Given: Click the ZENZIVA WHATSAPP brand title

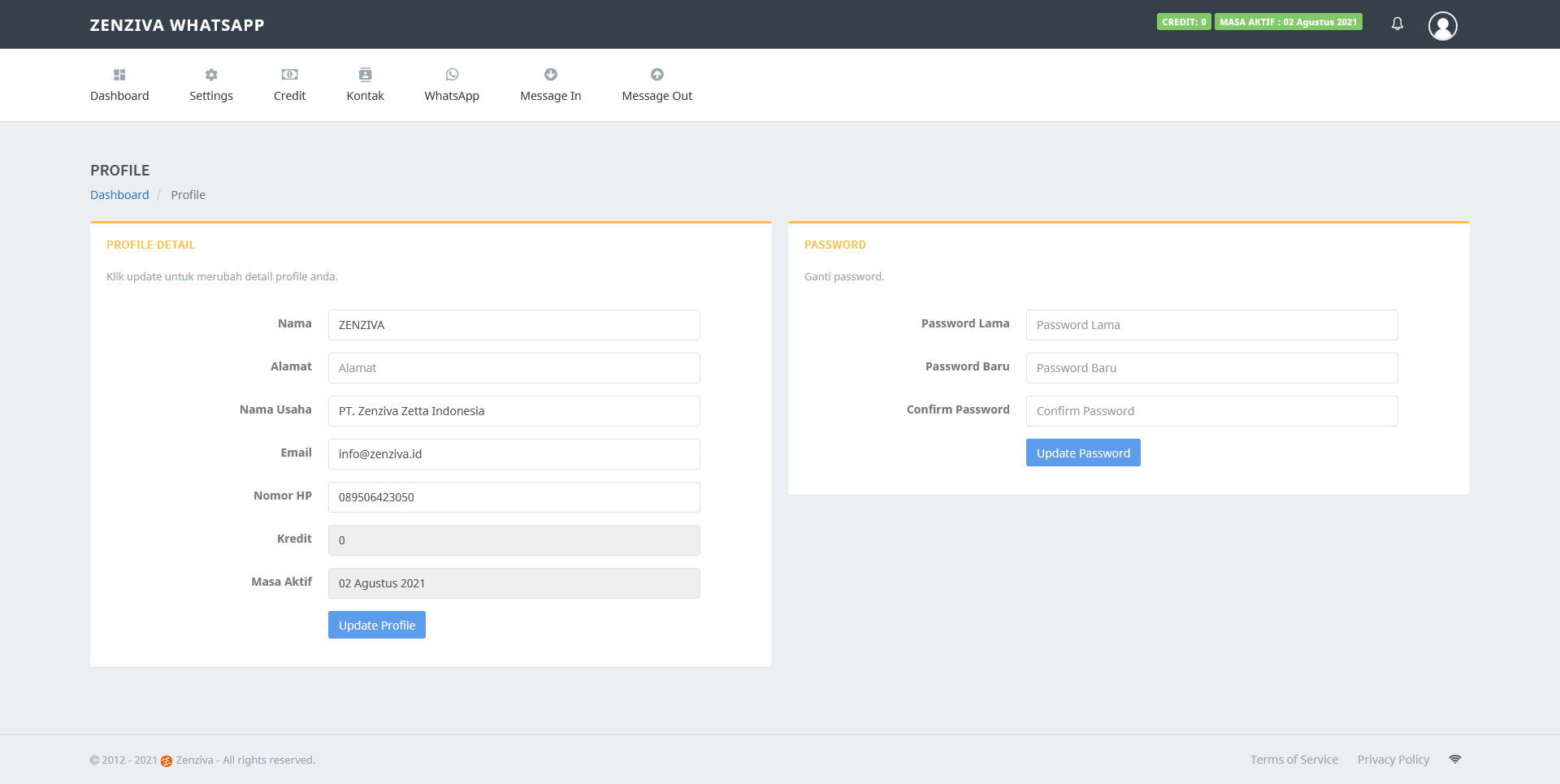Looking at the screenshot, I should (177, 25).
